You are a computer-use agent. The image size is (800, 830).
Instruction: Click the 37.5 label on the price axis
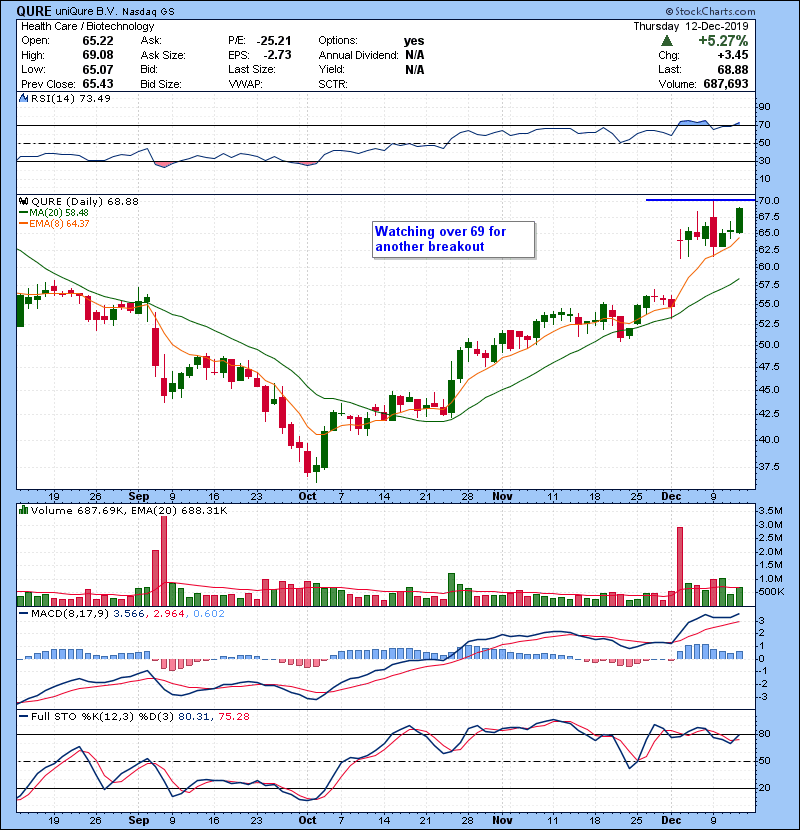point(768,466)
